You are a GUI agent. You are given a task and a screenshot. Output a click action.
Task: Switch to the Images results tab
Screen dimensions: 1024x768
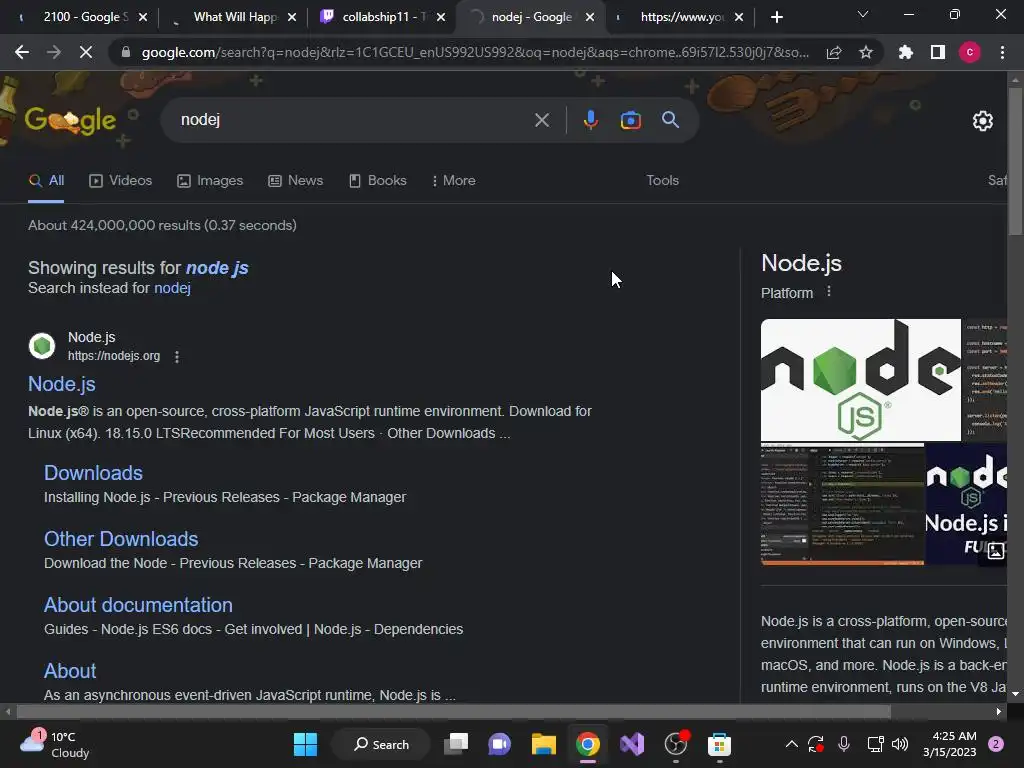click(x=210, y=181)
